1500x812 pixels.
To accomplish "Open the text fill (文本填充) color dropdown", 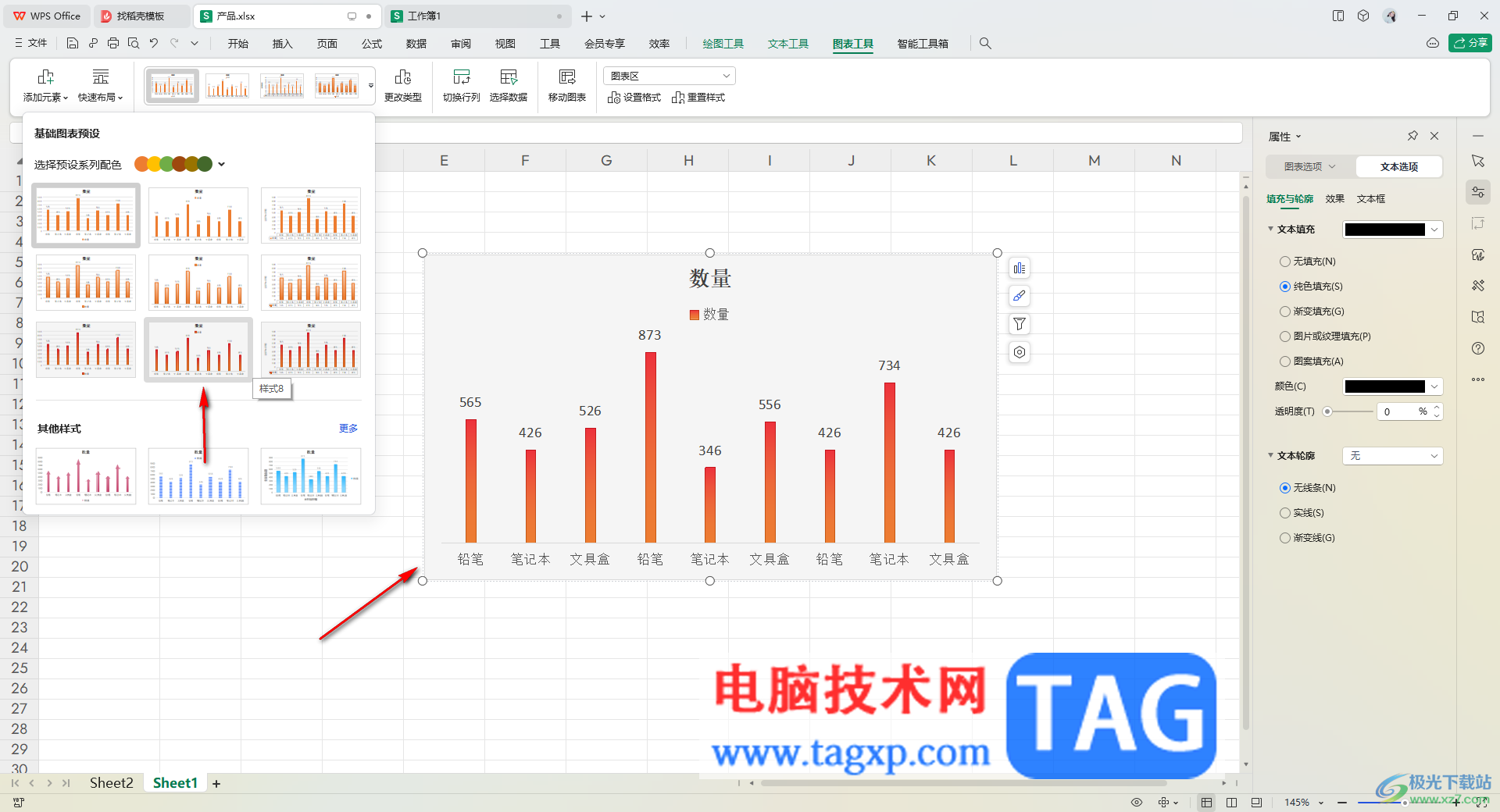I will point(1434,230).
